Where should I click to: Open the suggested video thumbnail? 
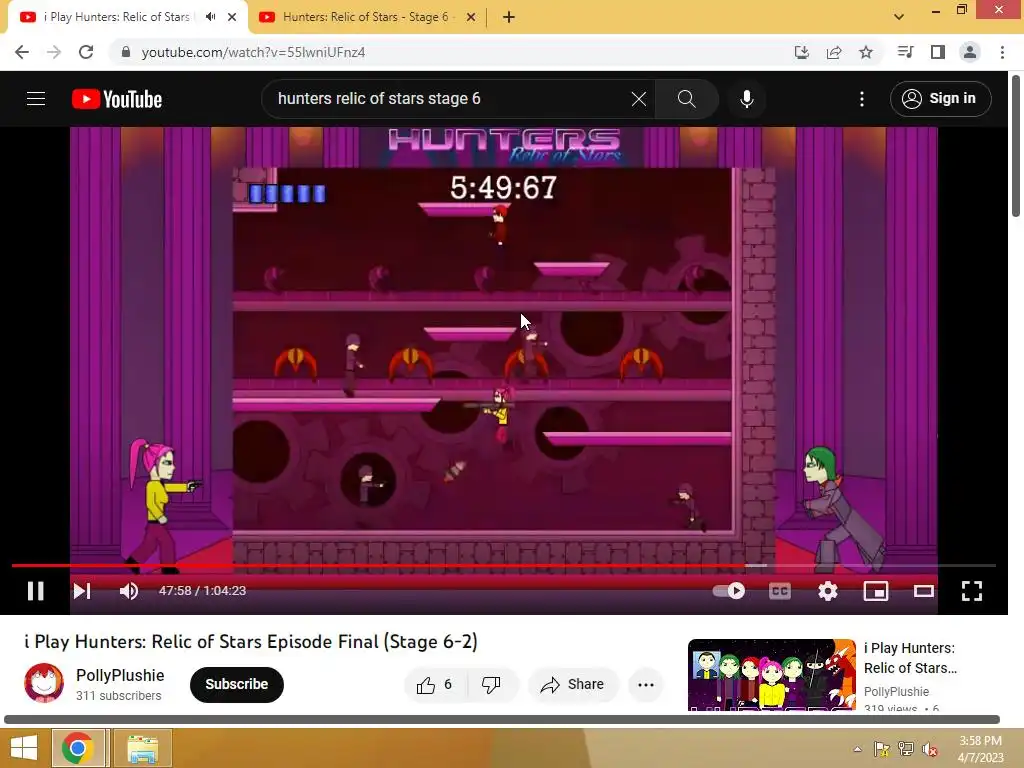[771, 674]
